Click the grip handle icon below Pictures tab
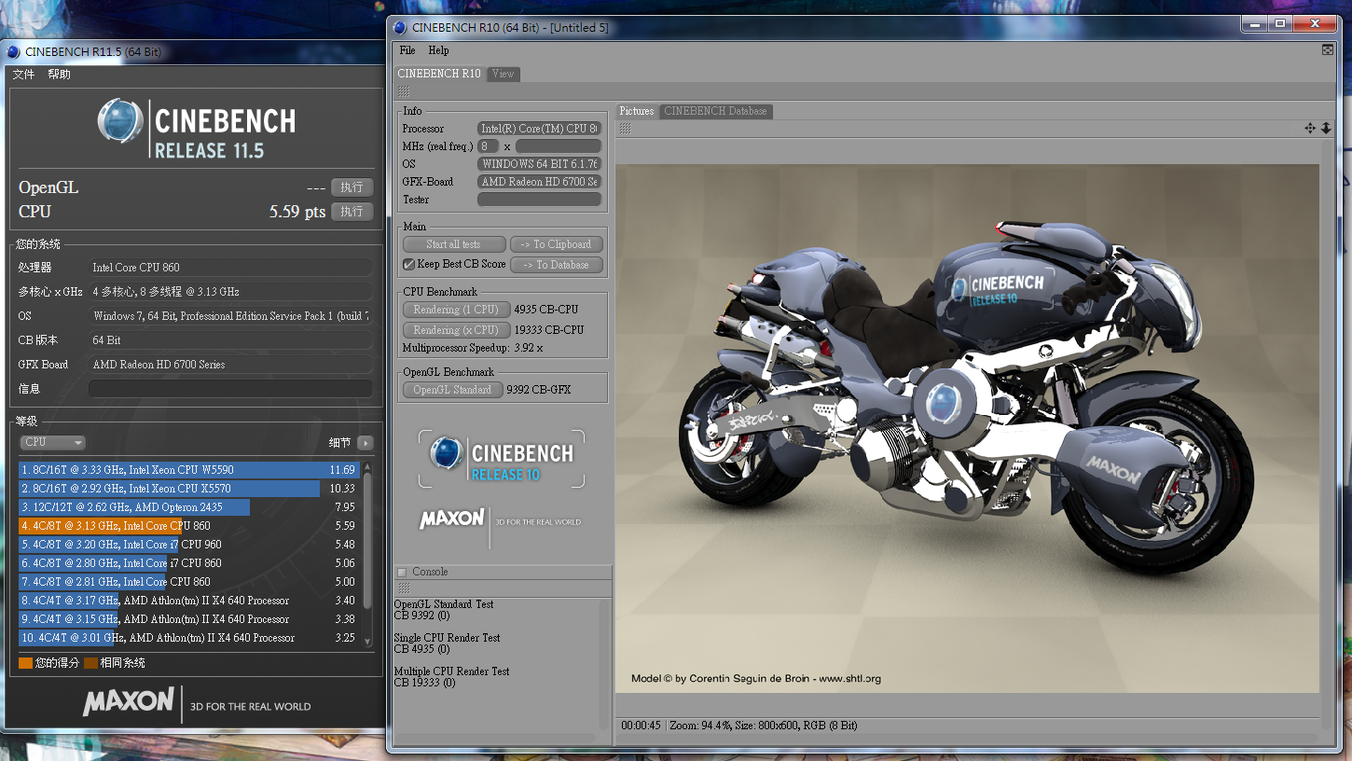1352x761 pixels. coord(624,128)
